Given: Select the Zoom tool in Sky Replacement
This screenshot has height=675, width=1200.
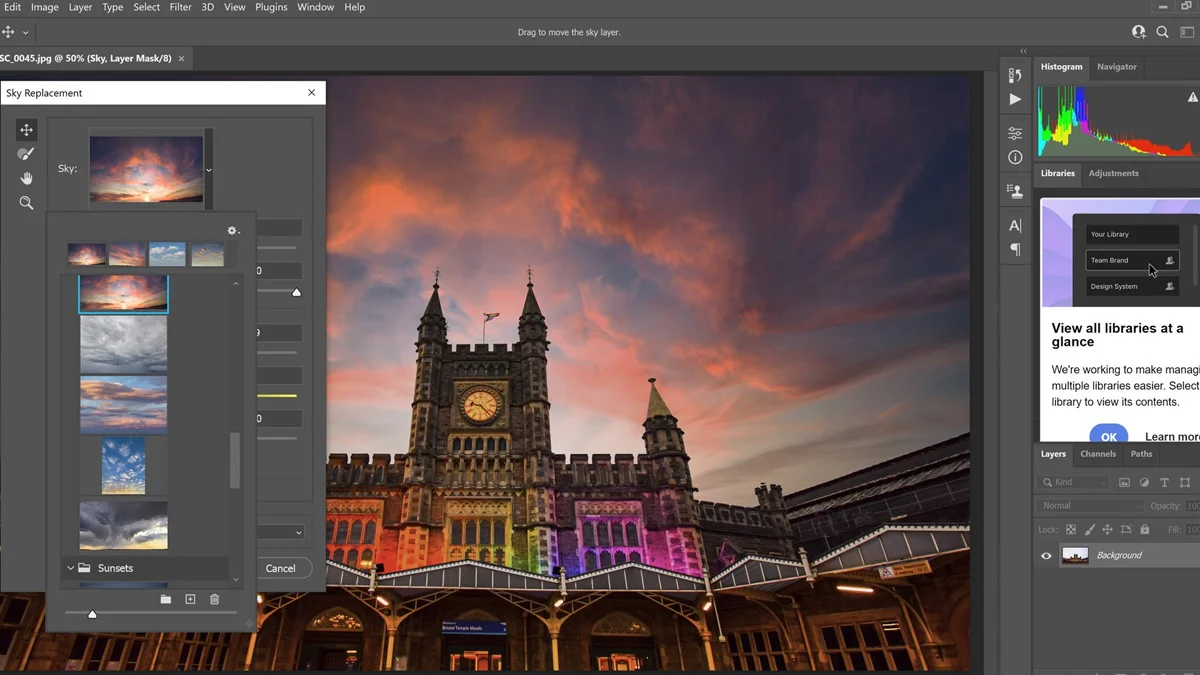Looking at the screenshot, I should (26, 203).
